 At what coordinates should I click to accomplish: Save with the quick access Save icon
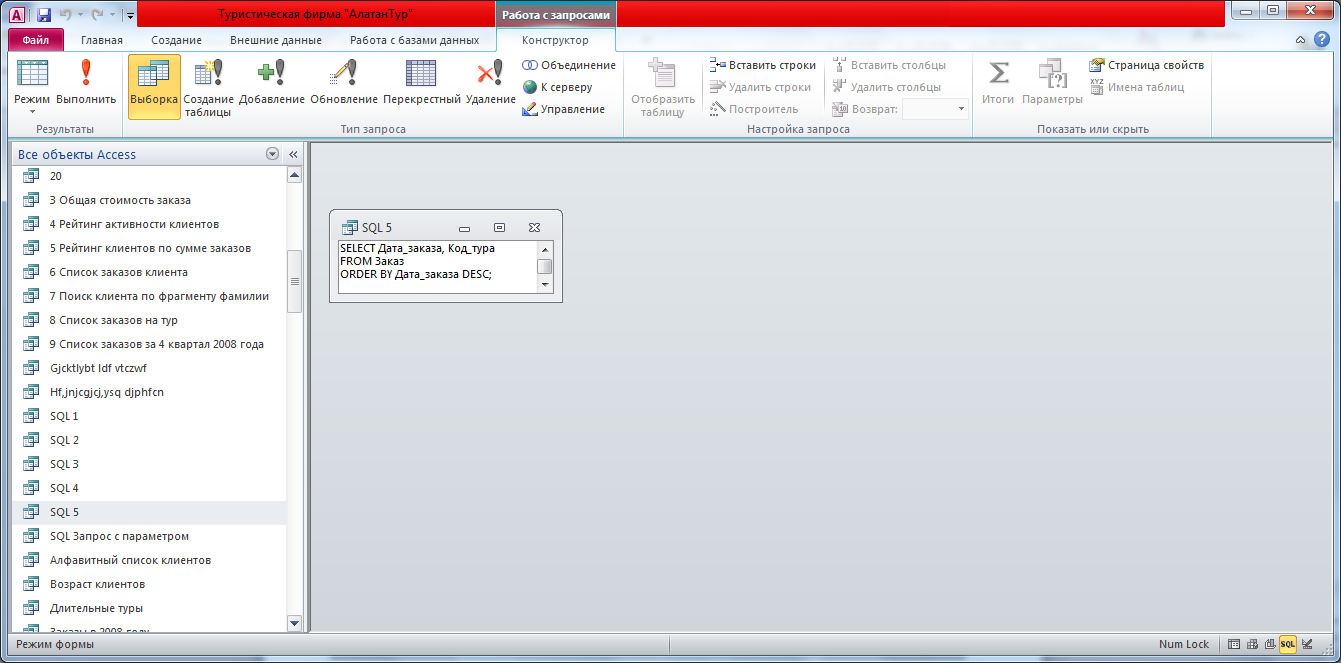pos(44,15)
